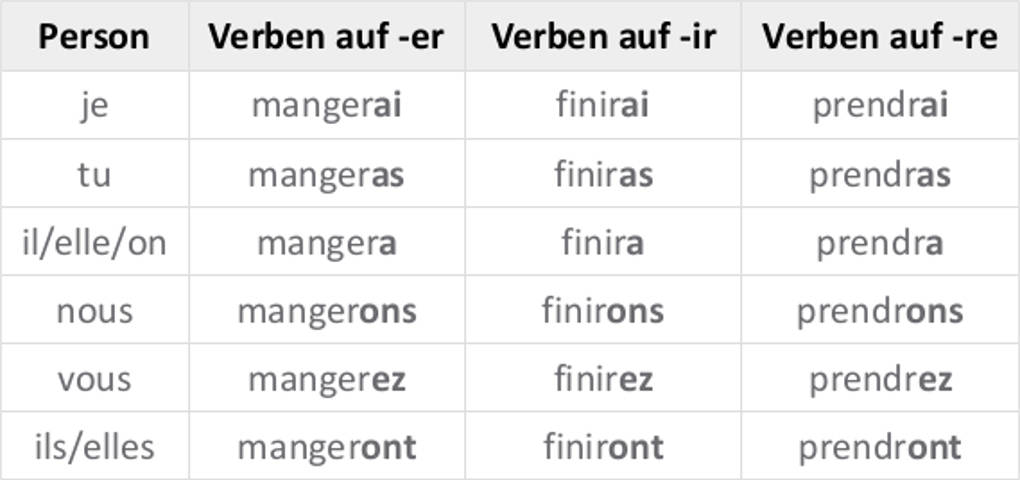Screen dimensions: 1020x480
Task: Select the 'prendrai' table cell
Action: [879, 105]
